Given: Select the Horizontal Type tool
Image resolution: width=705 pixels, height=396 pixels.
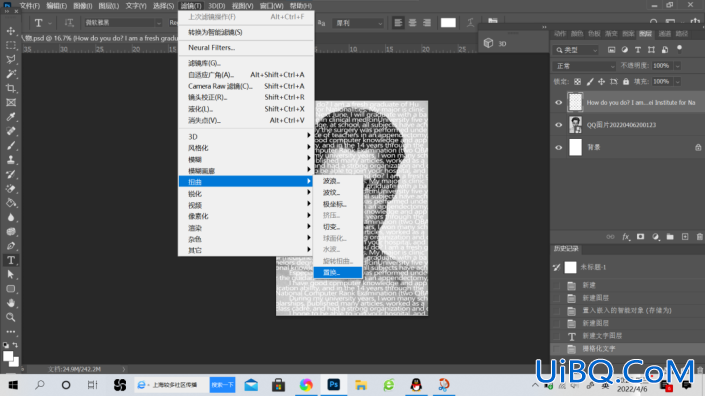Looking at the screenshot, I should (11, 260).
